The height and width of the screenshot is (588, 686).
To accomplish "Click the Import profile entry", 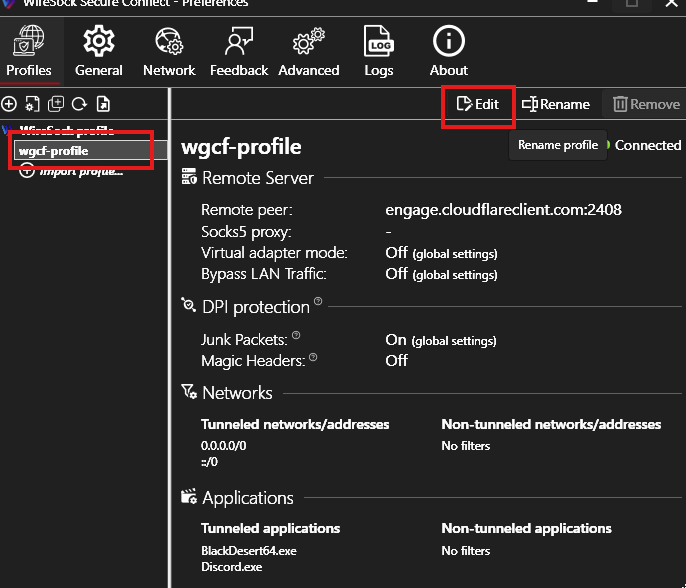I will point(70,171).
